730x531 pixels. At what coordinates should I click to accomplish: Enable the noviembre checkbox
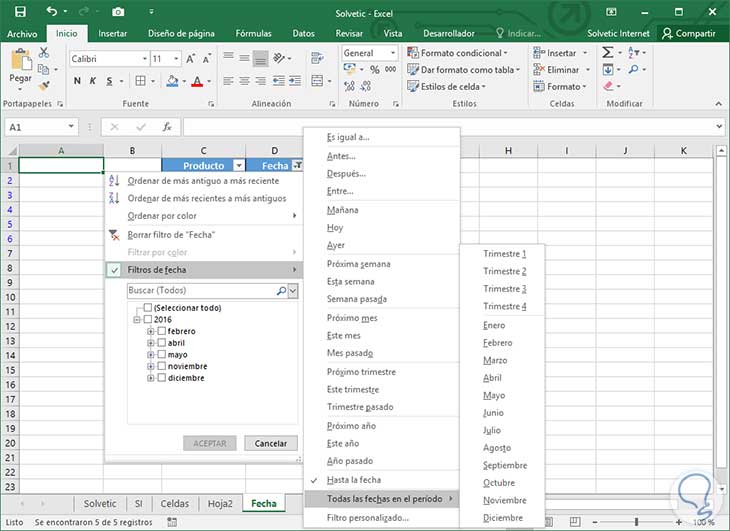point(161,366)
